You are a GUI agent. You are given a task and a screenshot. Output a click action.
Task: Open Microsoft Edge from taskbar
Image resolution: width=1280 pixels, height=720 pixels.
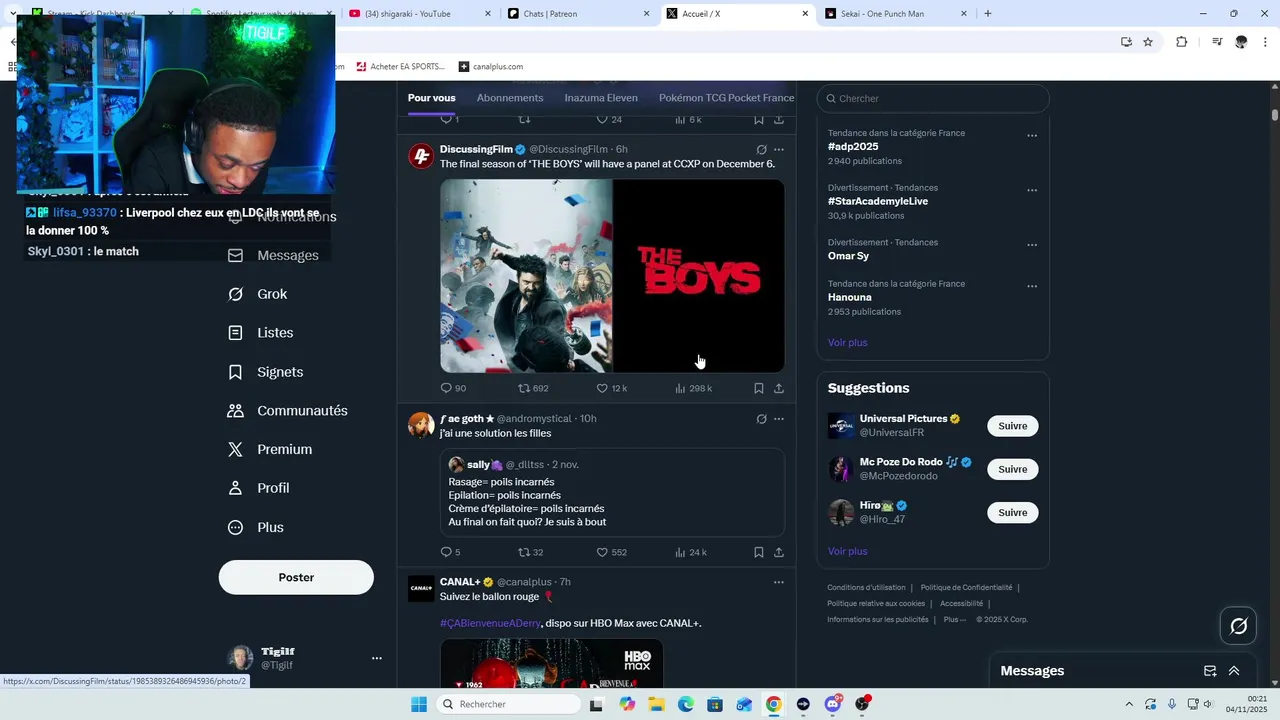pos(686,704)
